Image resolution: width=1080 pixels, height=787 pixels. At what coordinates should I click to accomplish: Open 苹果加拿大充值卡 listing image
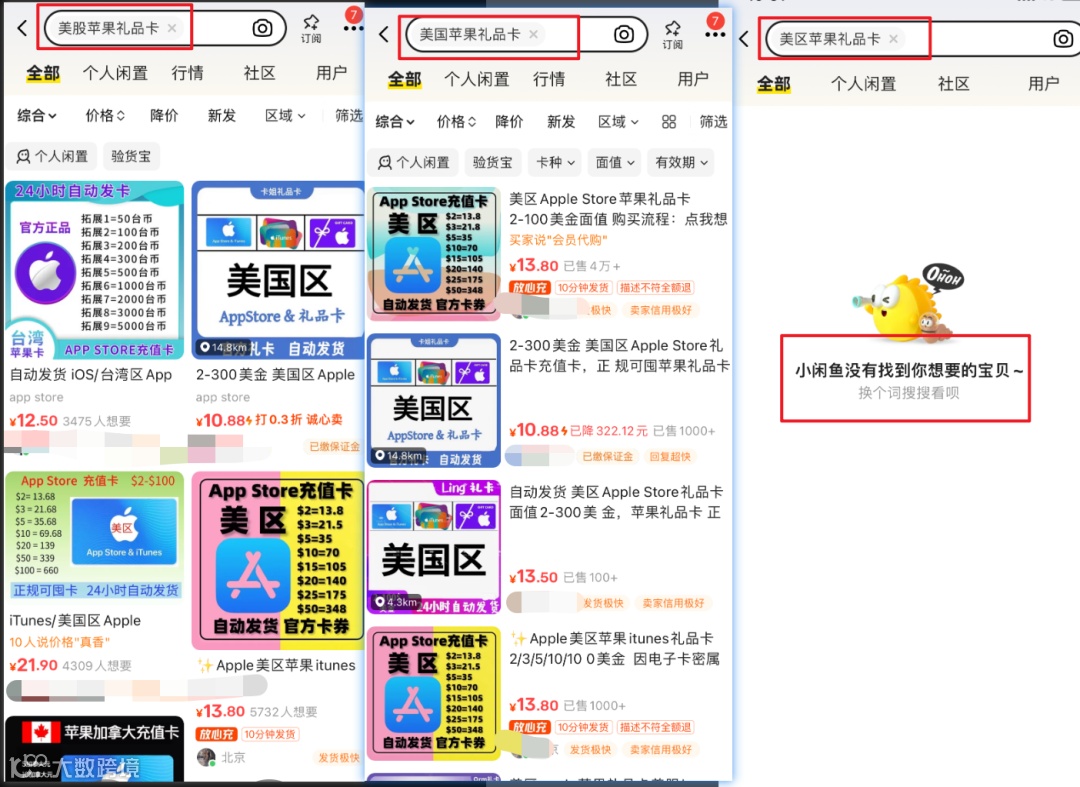[94, 748]
